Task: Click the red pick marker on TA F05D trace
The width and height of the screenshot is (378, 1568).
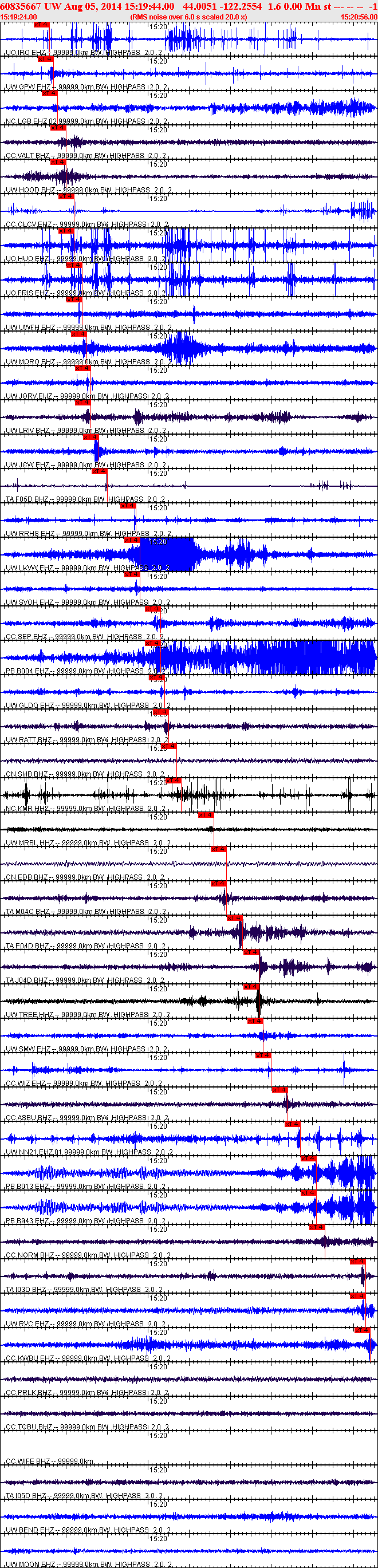Action: point(99,471)
